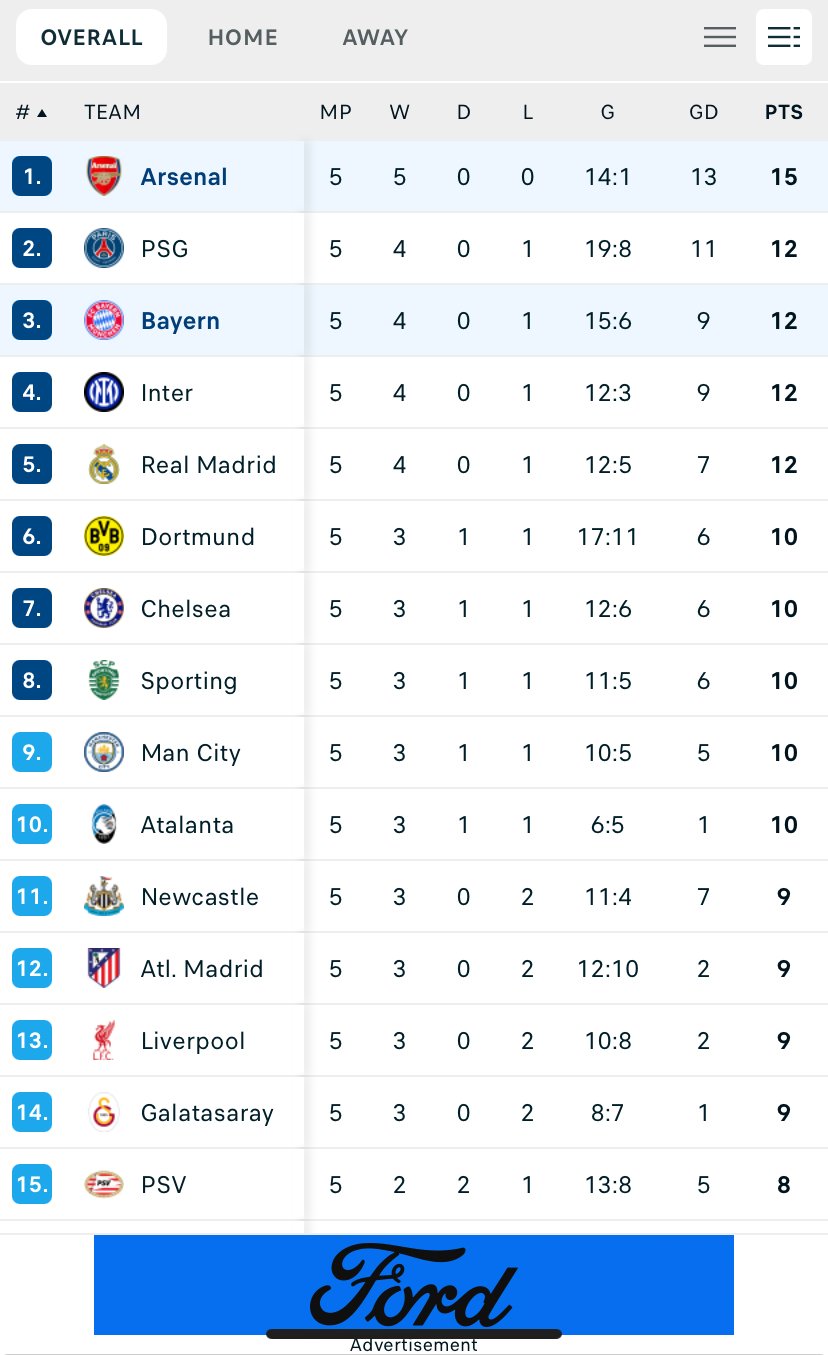Click the Ford advertisement banner
This screenshot has width=828, height=1355.
click(x=414, y=1285)
